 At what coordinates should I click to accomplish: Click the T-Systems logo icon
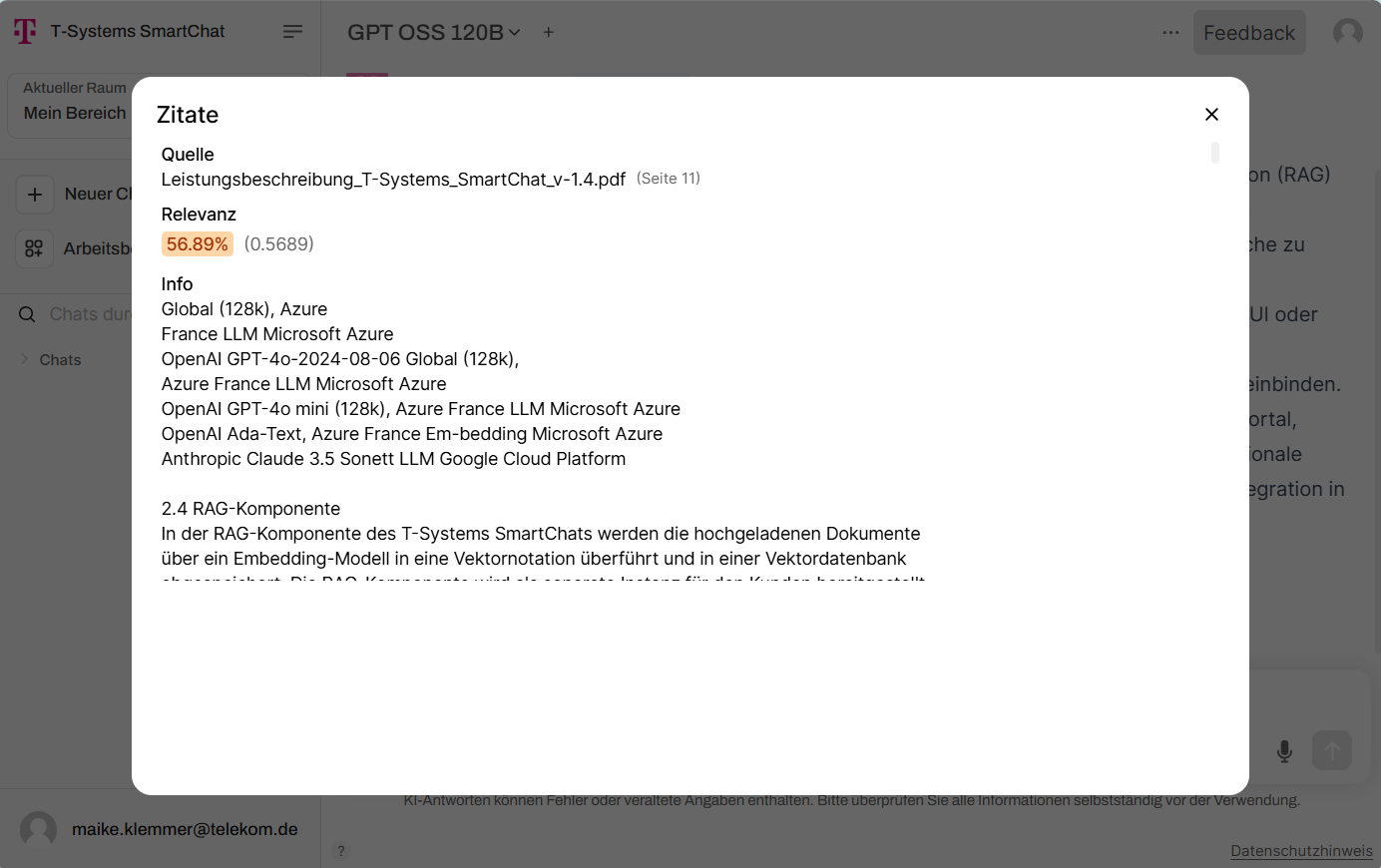25,32
